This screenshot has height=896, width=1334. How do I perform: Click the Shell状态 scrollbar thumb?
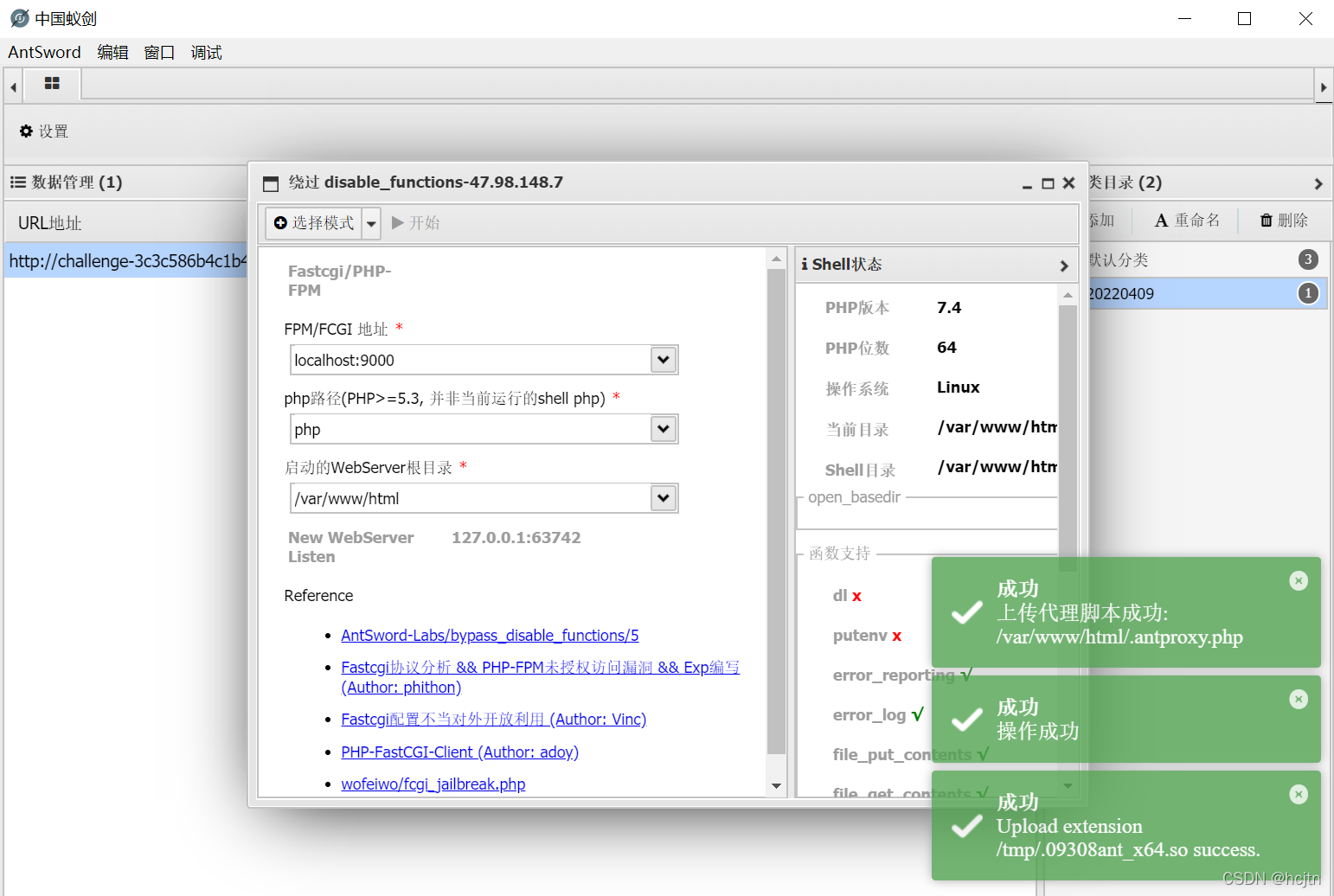(1068, 438)
